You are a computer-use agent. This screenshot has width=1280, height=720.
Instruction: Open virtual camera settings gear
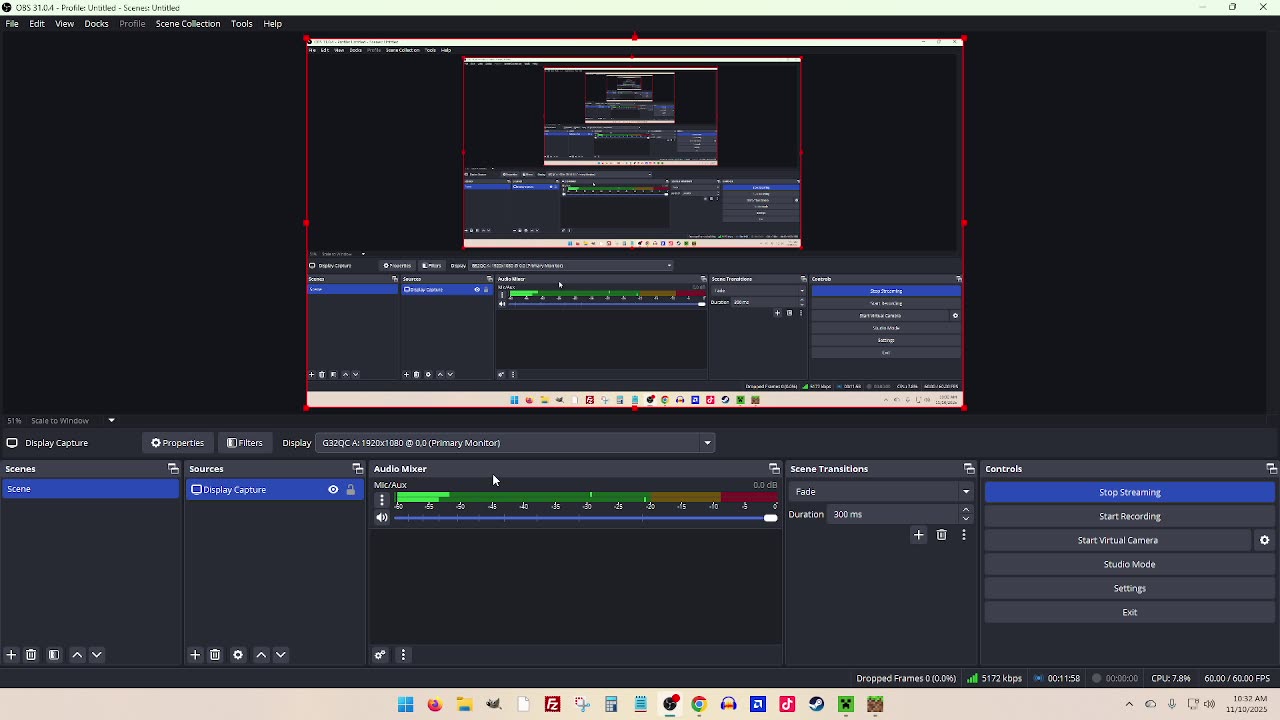(1264, 540)
